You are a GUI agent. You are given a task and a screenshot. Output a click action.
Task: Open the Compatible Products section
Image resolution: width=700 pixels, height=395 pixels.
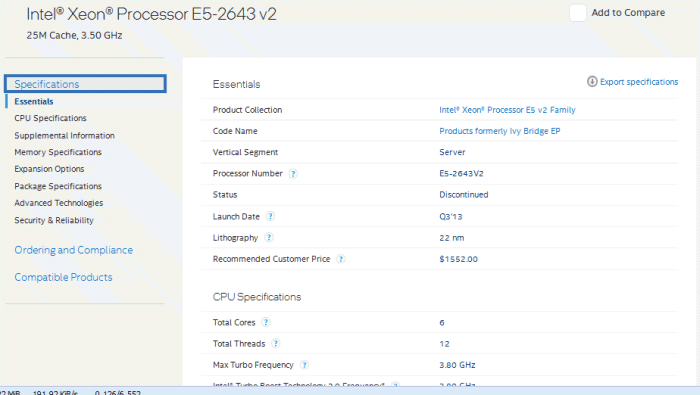pos(63,277)
